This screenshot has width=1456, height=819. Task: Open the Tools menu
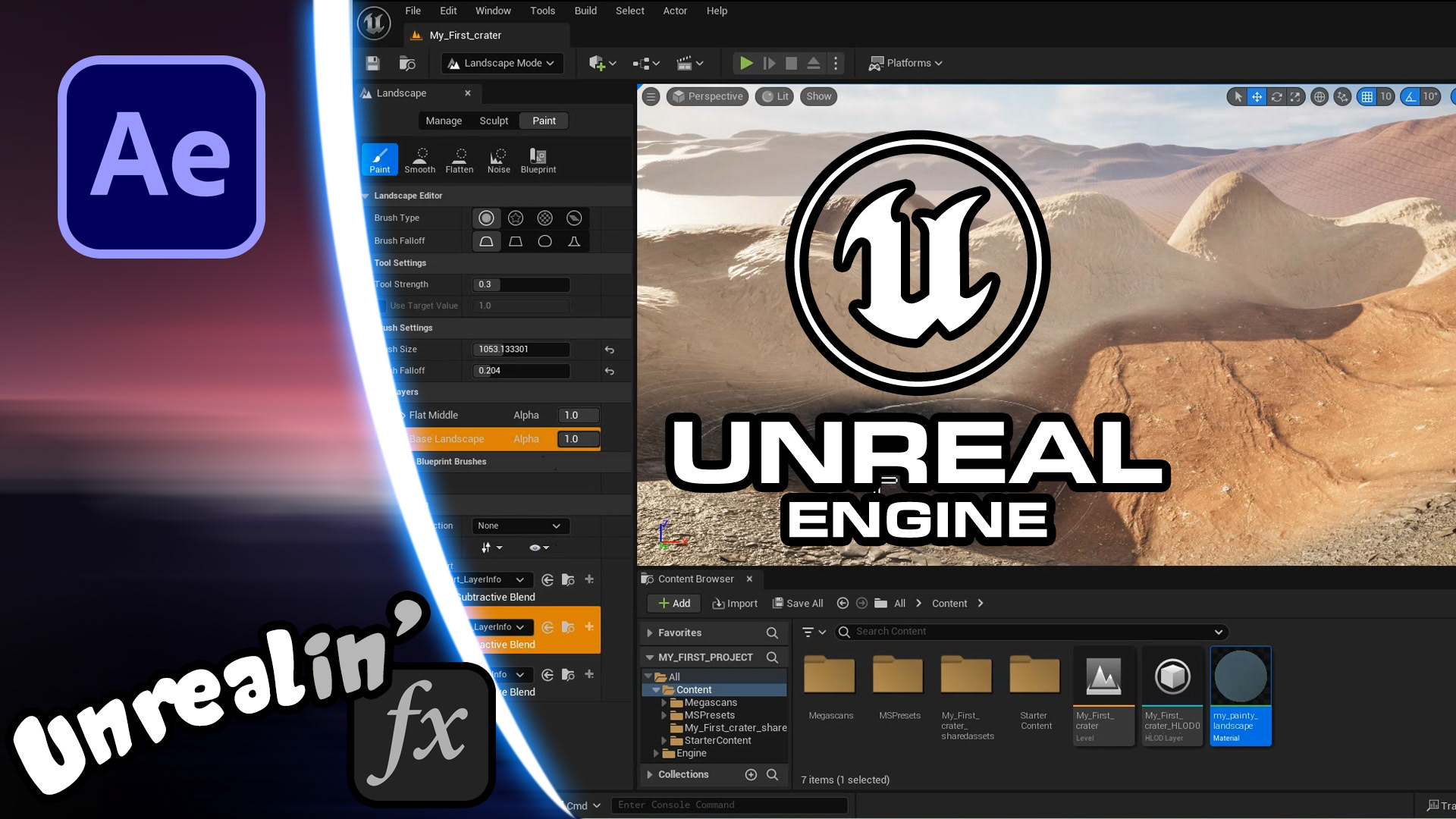click(x=542, y=11)
